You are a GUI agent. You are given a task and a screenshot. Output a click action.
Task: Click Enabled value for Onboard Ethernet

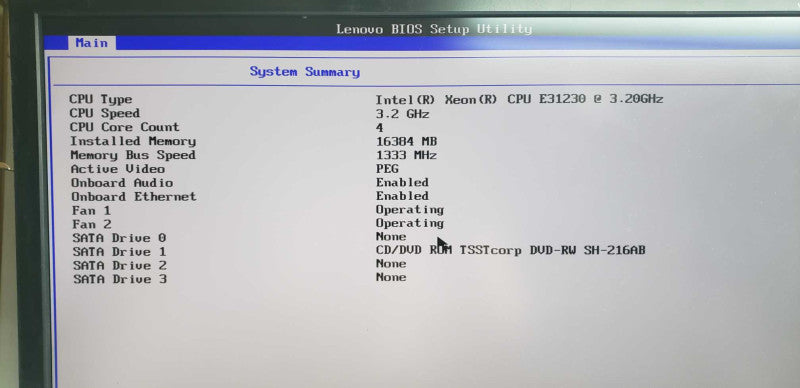coord(402,196)
